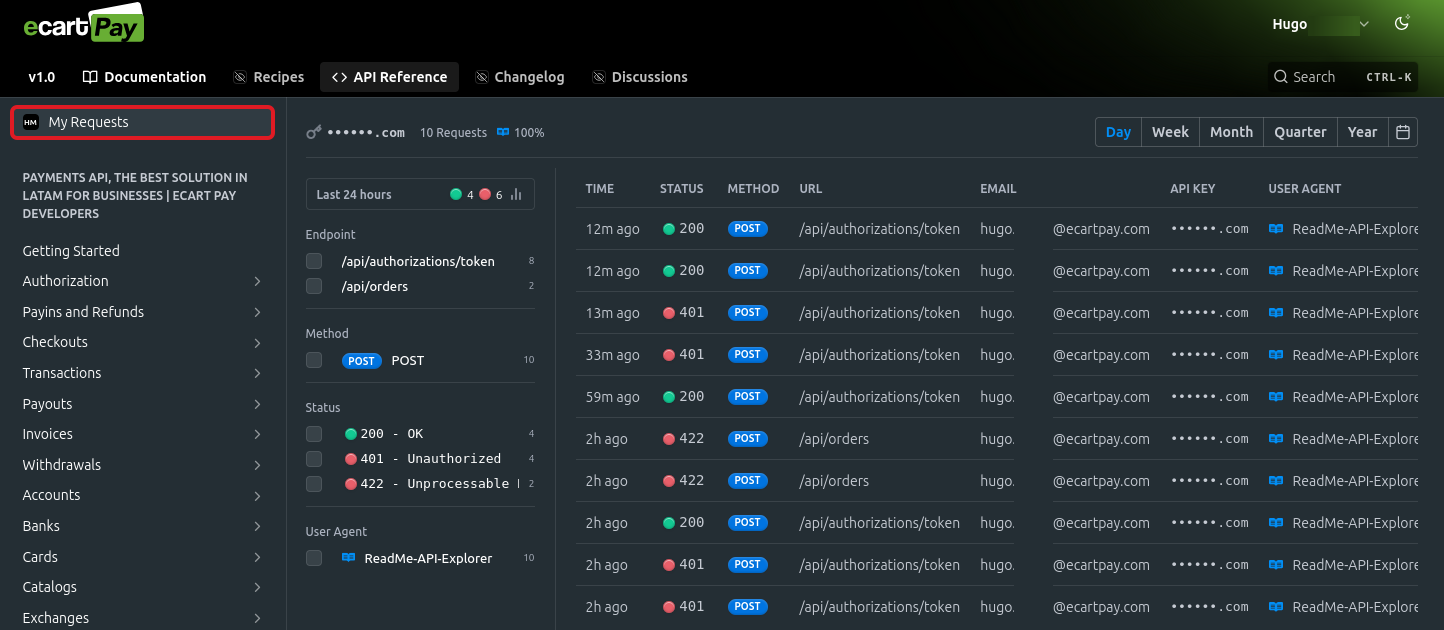Screen dimensions: 1444x630
Task: Select the Year time range button
Action: click(1362, 132)
